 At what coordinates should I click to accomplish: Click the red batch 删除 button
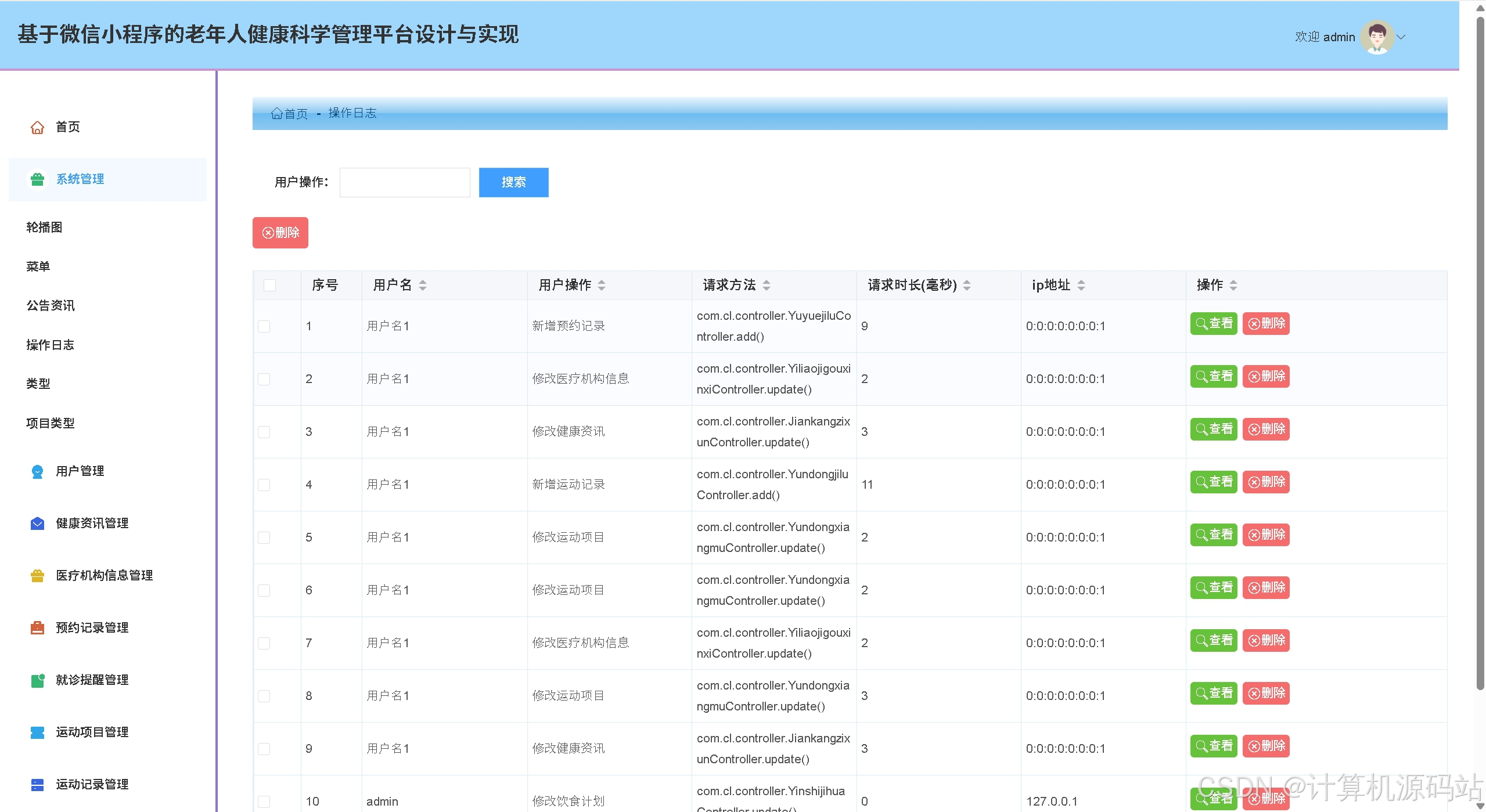coord(280,233)
